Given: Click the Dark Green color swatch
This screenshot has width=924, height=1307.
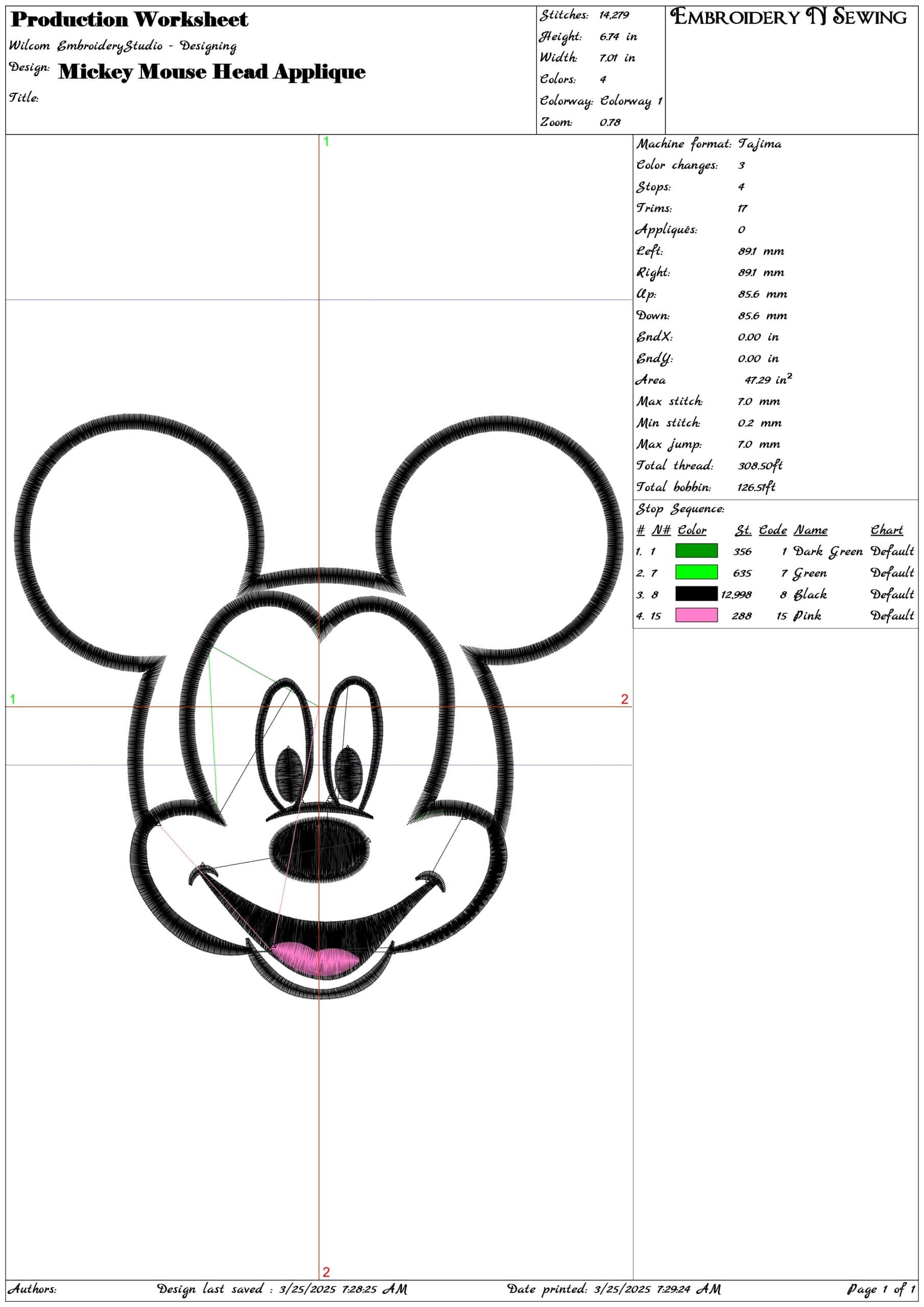Looking at the screenshot, I should pyautogui.click(x=696, y=550).
